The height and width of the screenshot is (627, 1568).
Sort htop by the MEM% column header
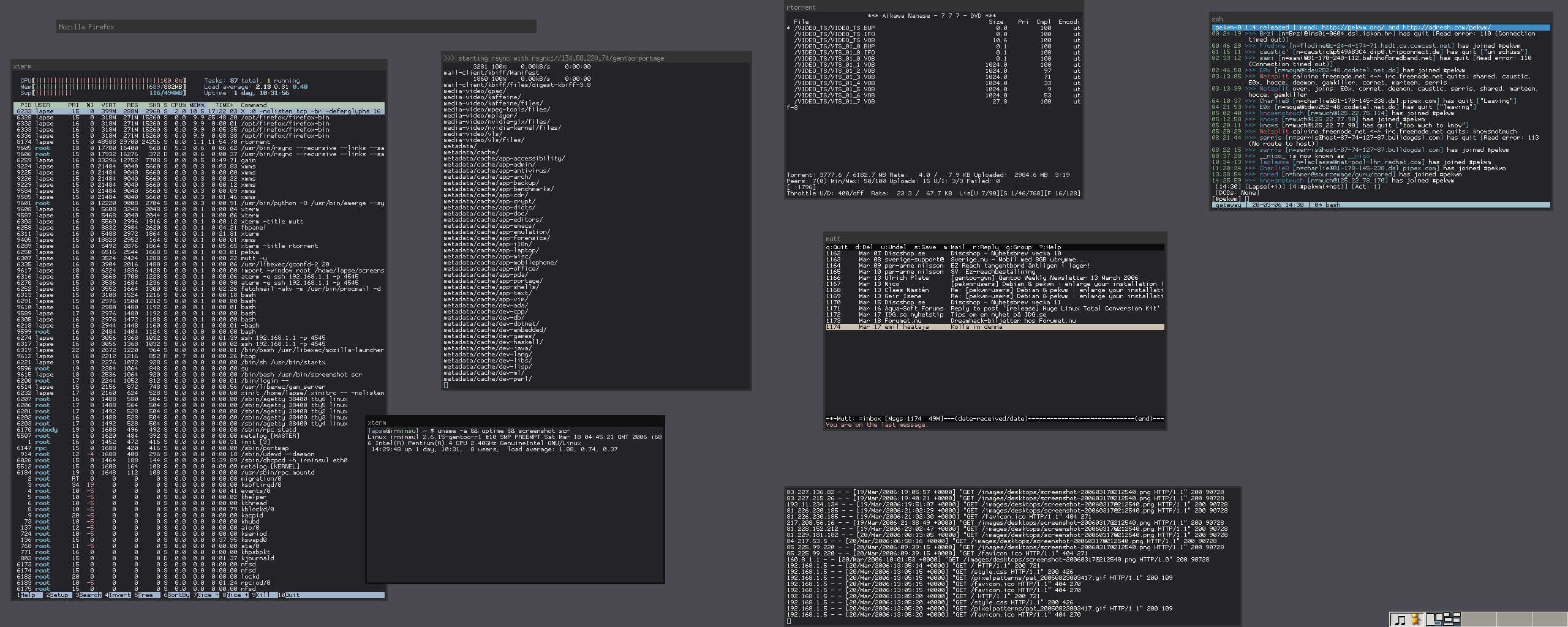pos(197,105)
